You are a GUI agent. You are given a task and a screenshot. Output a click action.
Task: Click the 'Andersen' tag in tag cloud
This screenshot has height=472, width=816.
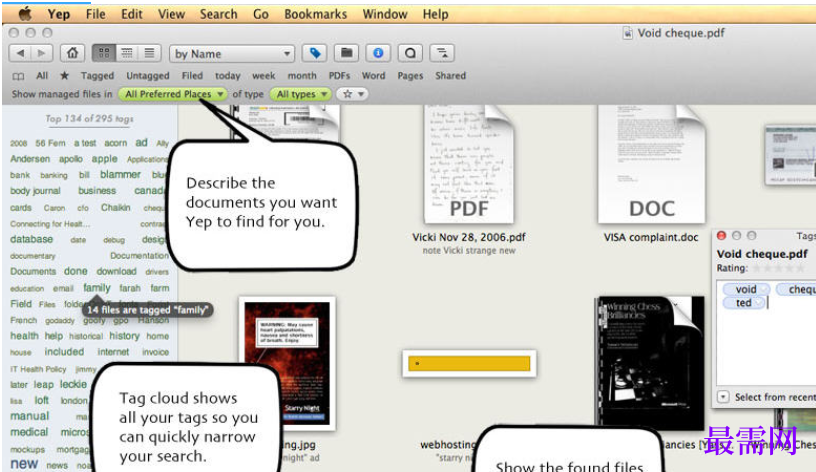coord(30,159)
